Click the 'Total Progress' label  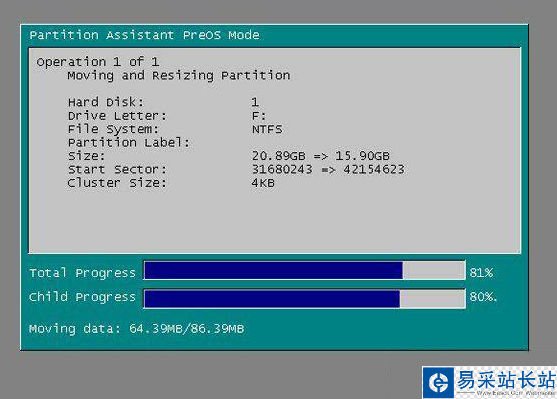82,273
